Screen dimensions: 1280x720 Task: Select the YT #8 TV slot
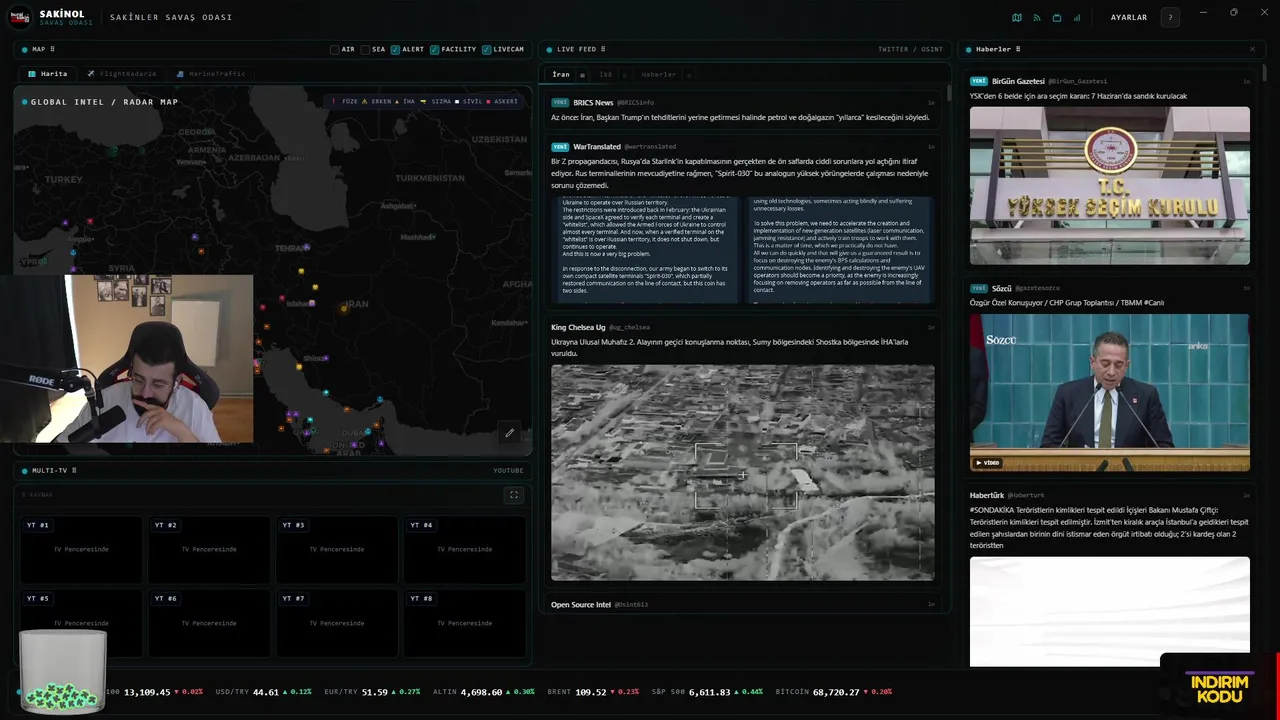click(464, 623)
